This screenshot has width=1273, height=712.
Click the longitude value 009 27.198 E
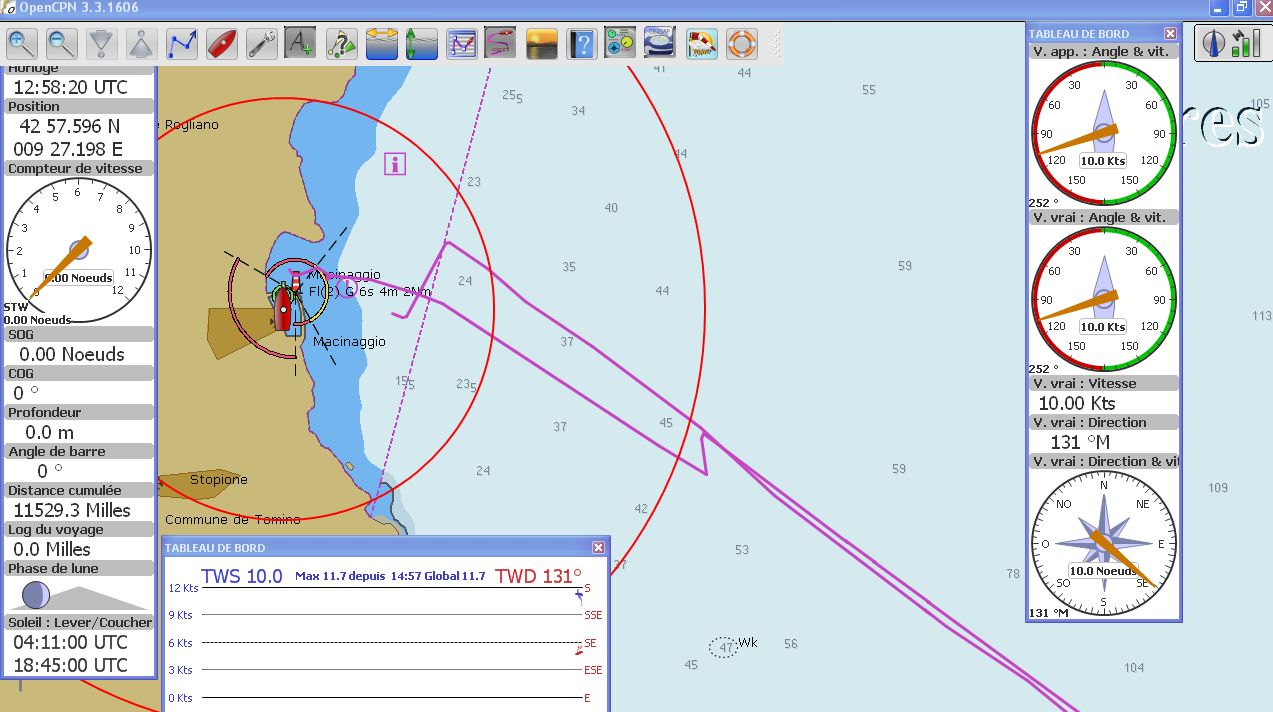point(68,149)
